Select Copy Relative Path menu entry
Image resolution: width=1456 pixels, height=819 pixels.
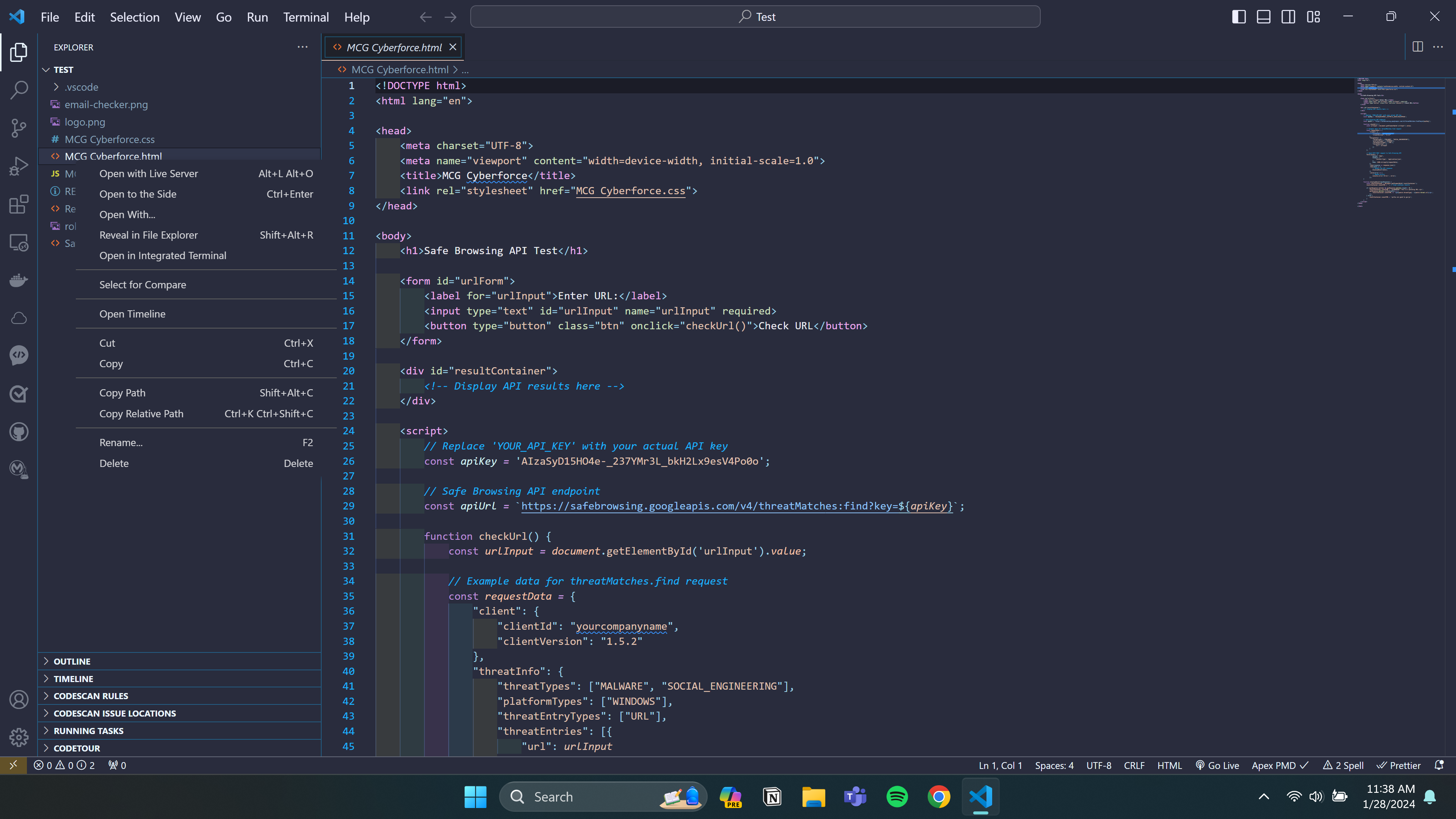pyautogui.click(x=141, y=414)
